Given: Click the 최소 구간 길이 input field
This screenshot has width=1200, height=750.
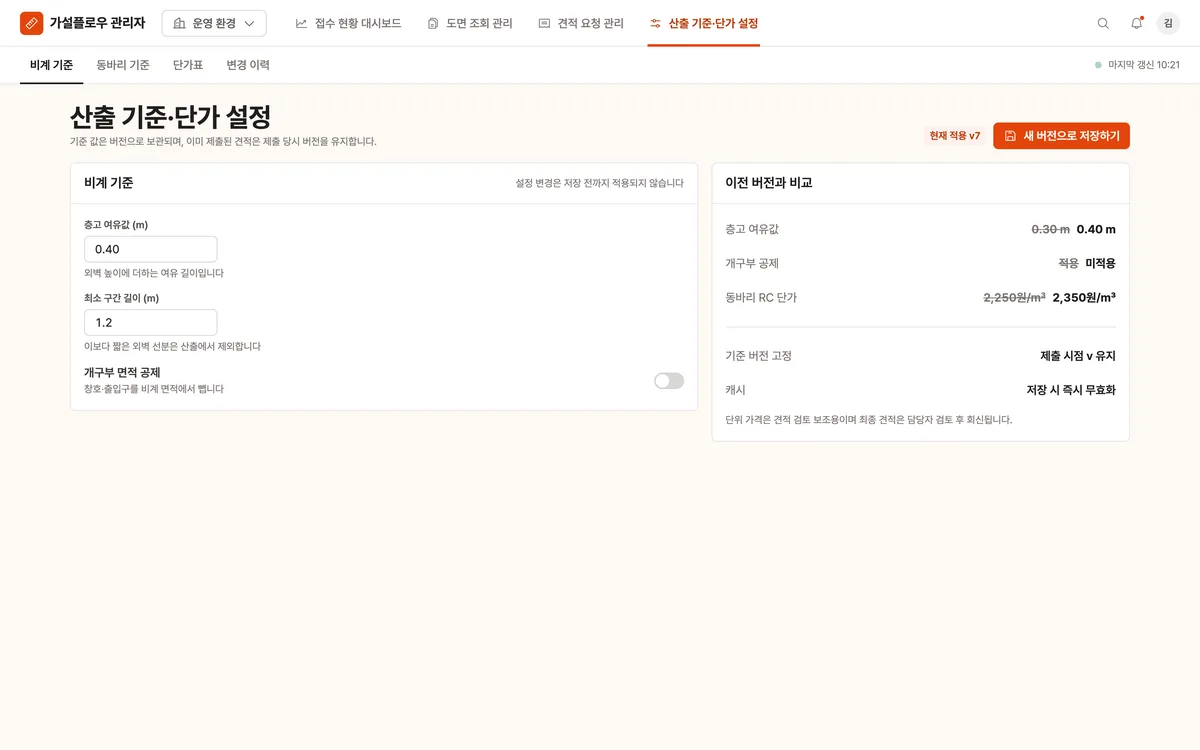Looking at the screenshot, I should [150, 322].
